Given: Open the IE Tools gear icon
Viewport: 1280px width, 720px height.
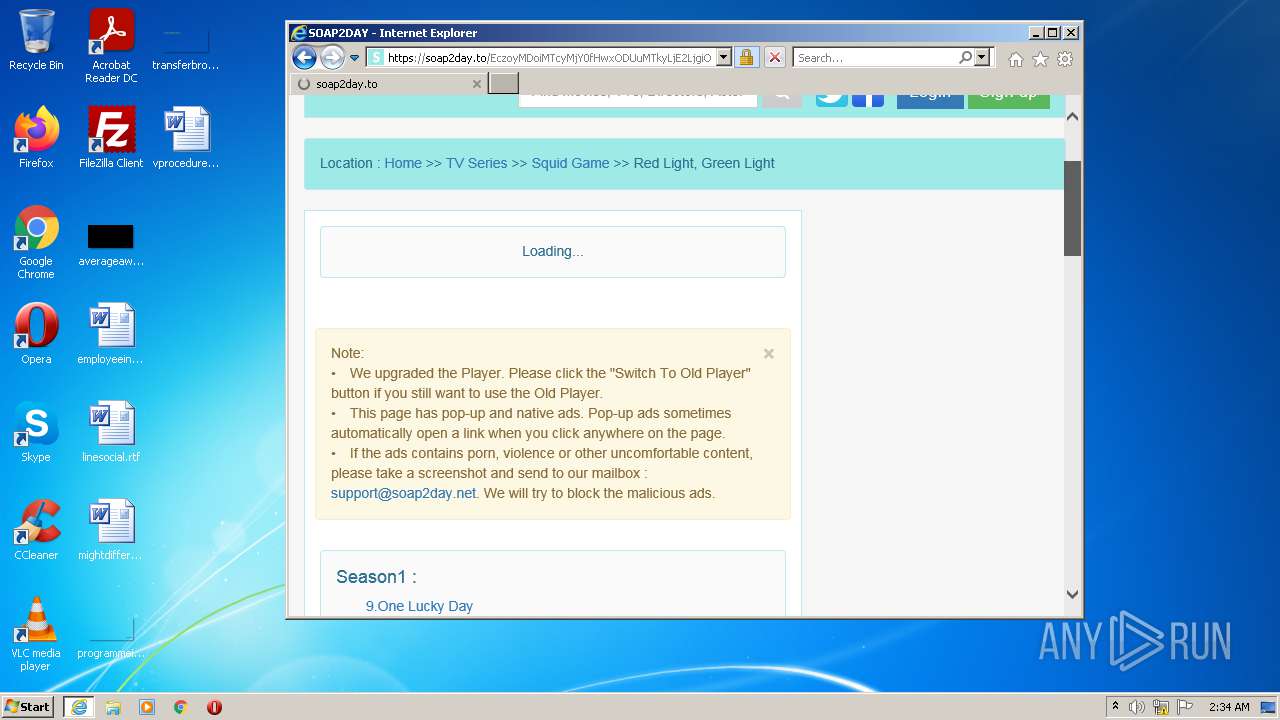Looking at the screenshot, I should point(1065,59).
